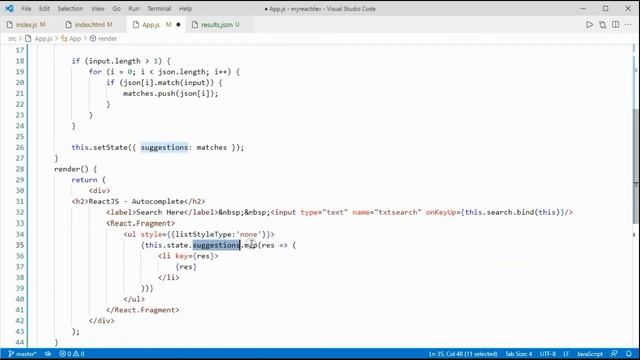Change JavaScript language mode
Viewport: 640px width, 360px height.
(589, 354)
